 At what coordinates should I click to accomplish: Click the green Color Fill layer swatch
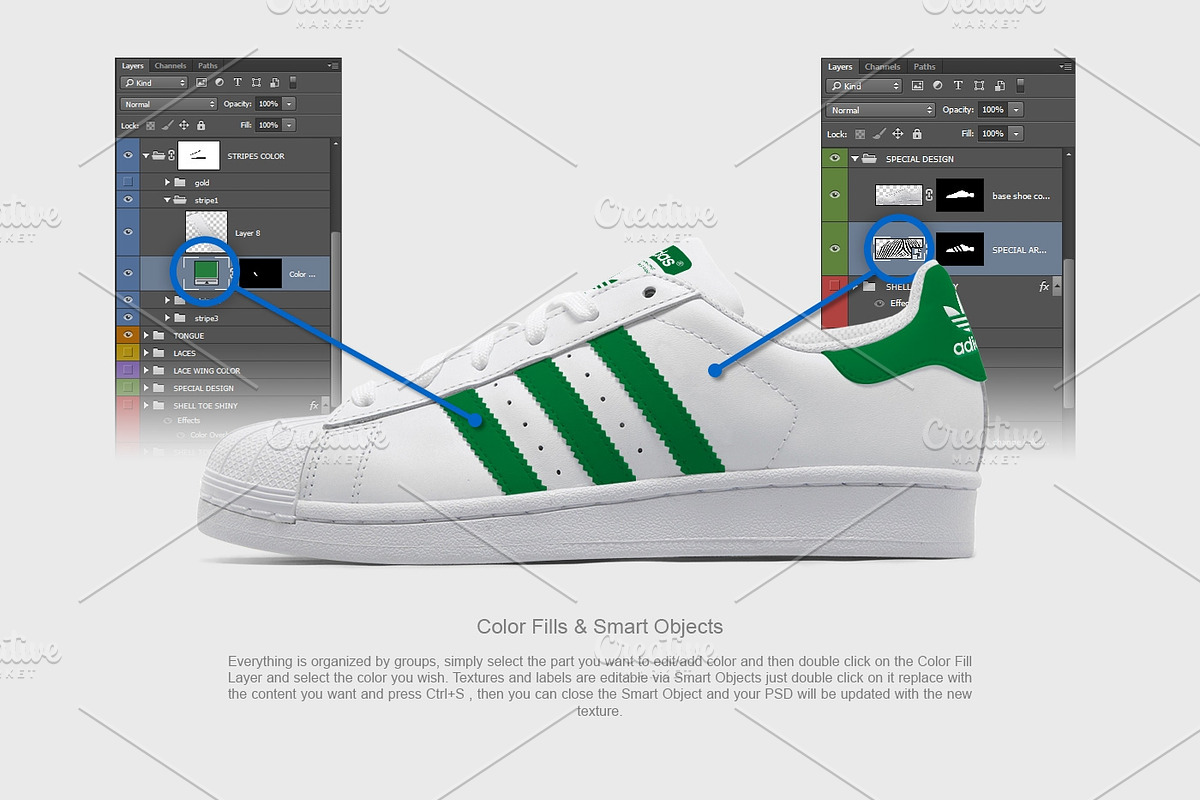coord(206,273)
